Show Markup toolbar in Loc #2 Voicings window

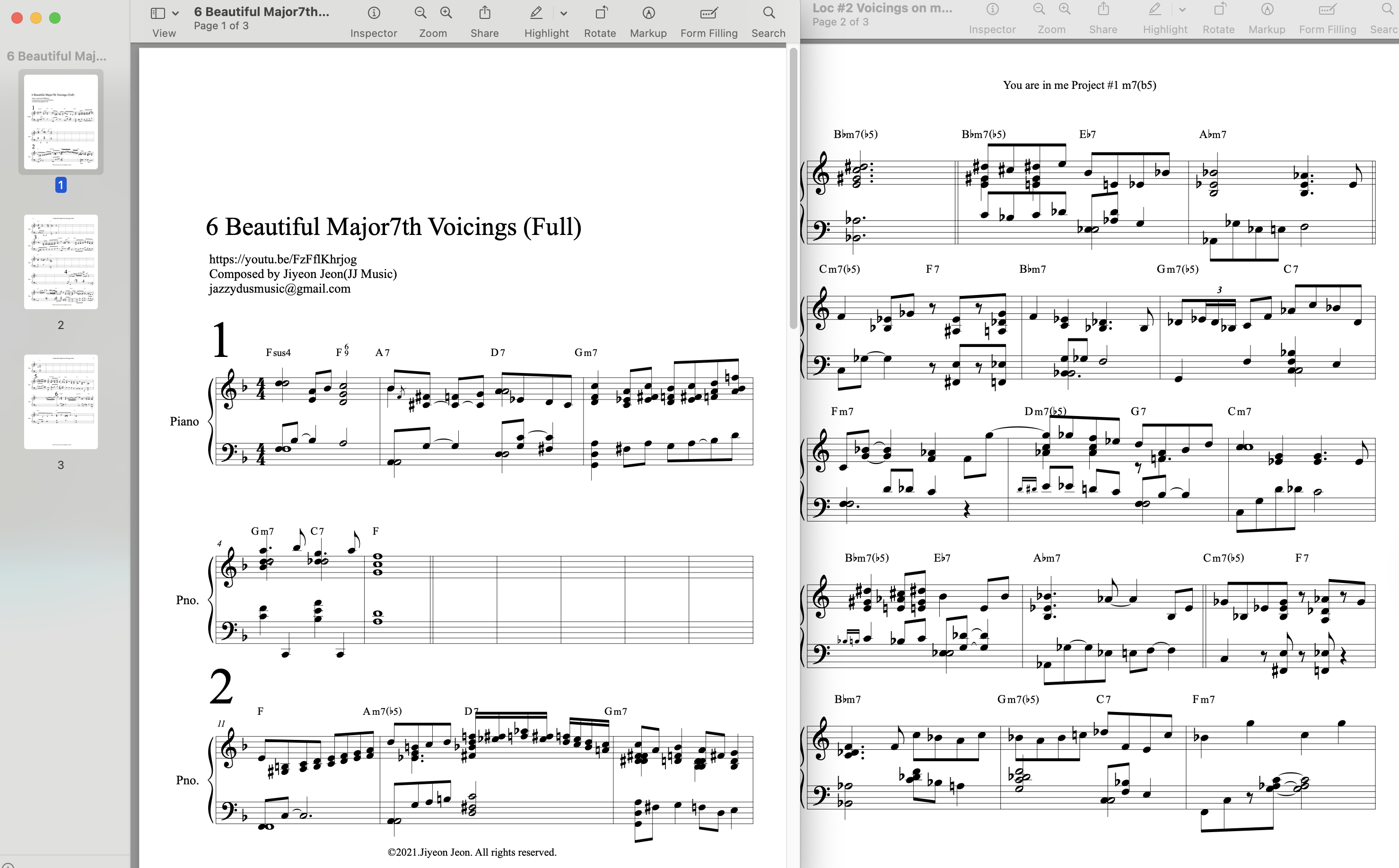coord(1267,9)
